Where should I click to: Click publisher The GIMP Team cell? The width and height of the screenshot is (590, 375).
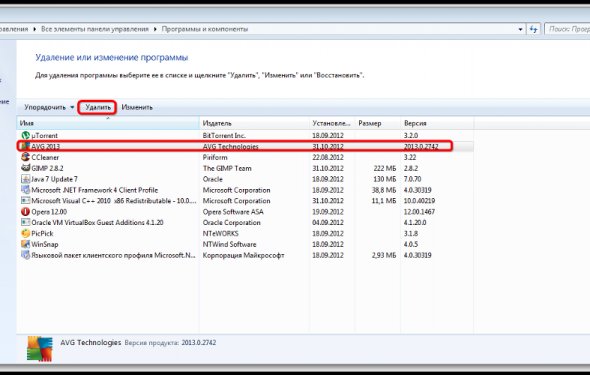(x=227, y=168)
